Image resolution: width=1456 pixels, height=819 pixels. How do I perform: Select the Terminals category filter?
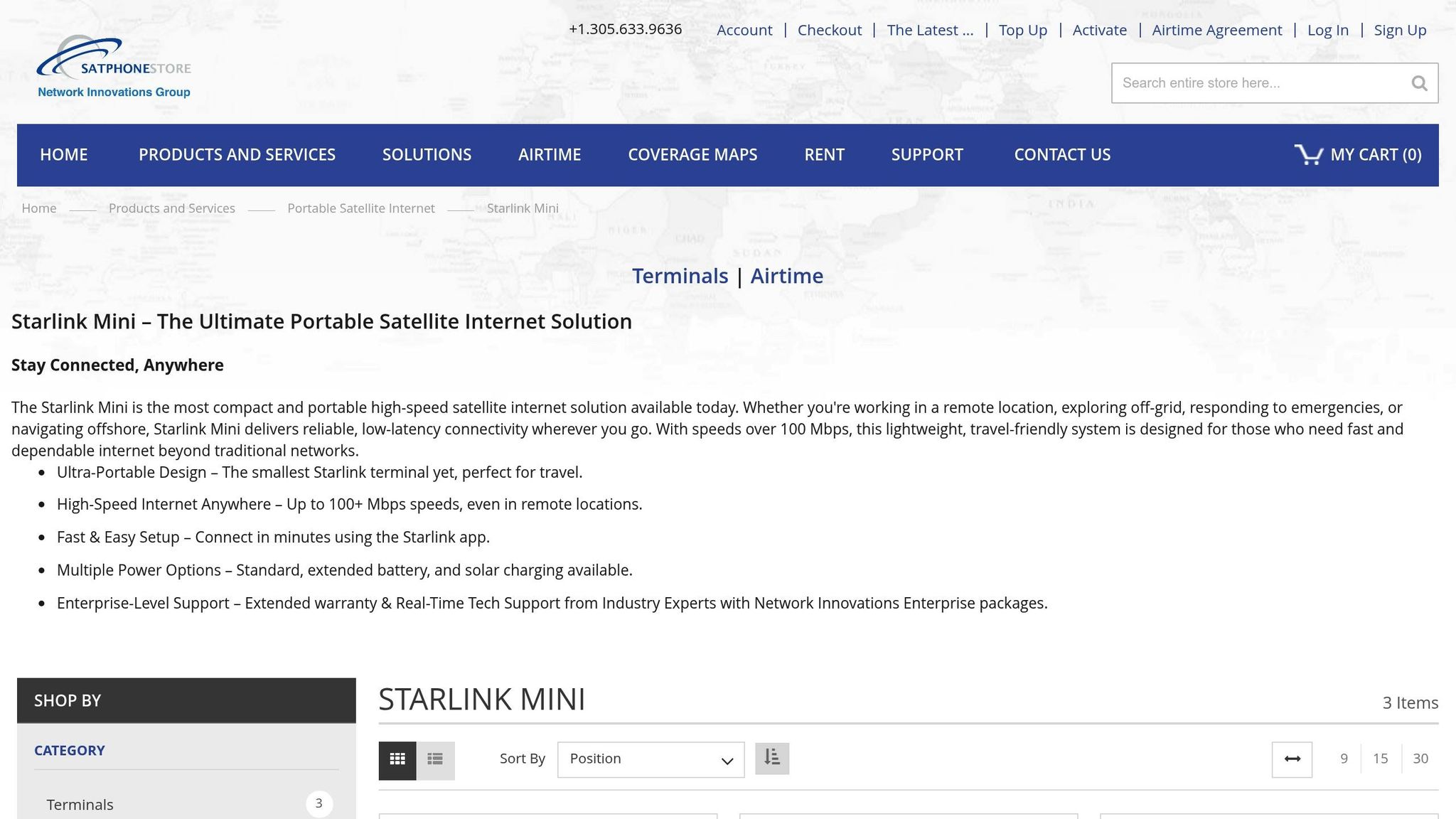point(80,804)
